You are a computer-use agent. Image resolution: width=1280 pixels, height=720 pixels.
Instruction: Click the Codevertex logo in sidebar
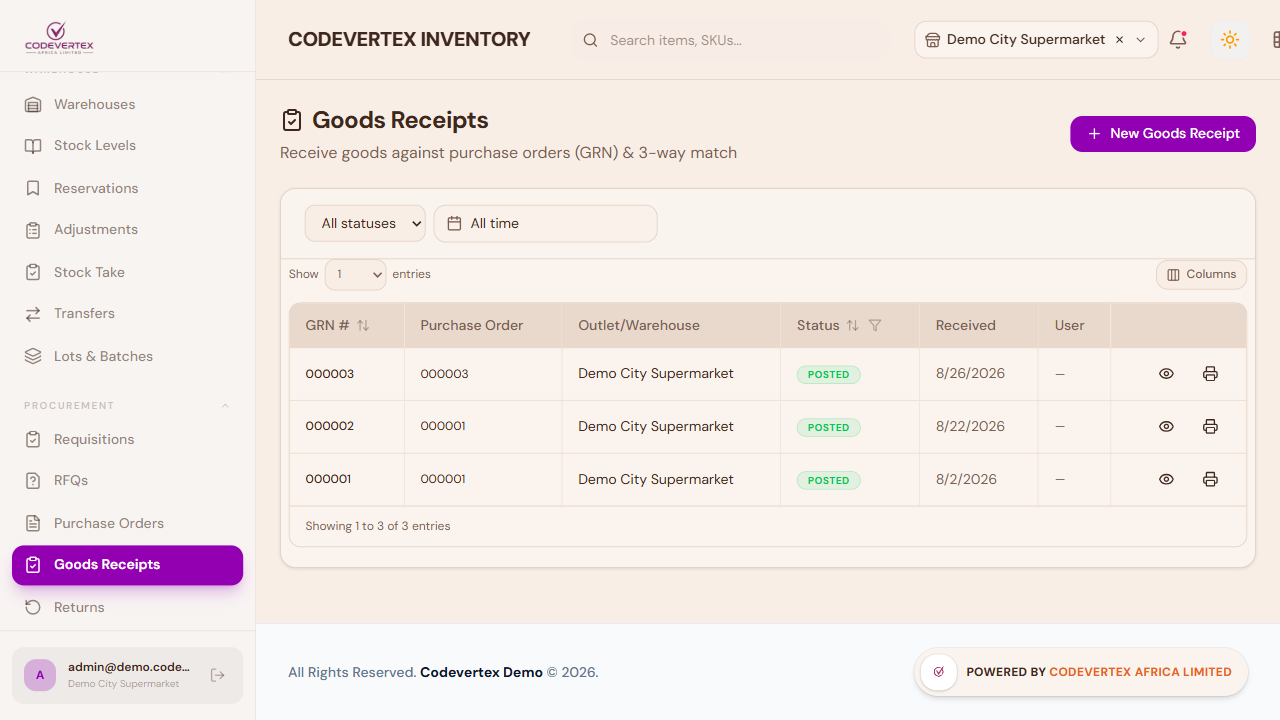59,38
